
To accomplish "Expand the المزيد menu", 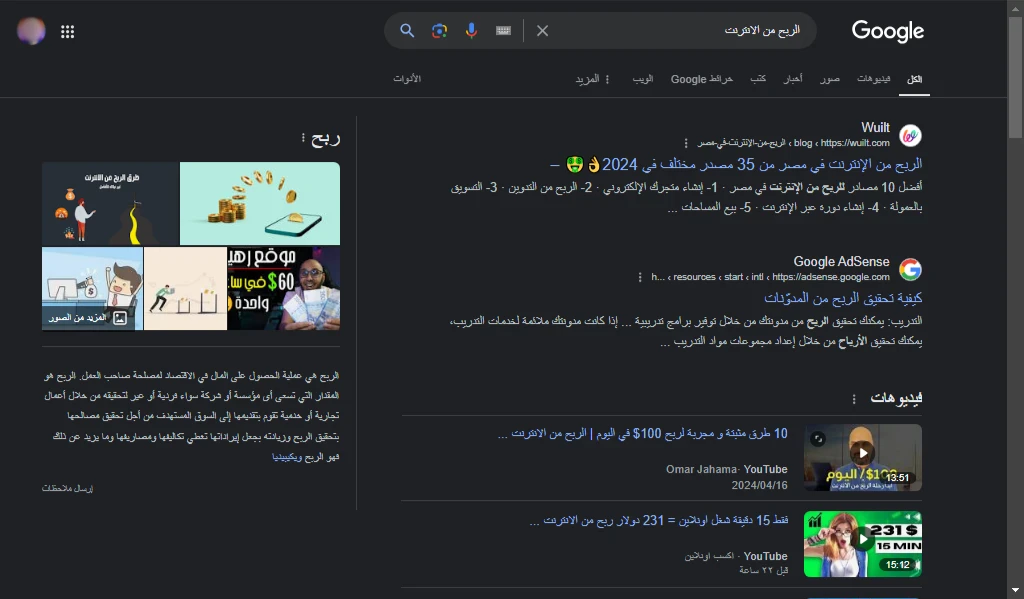I will click(592, 79).
